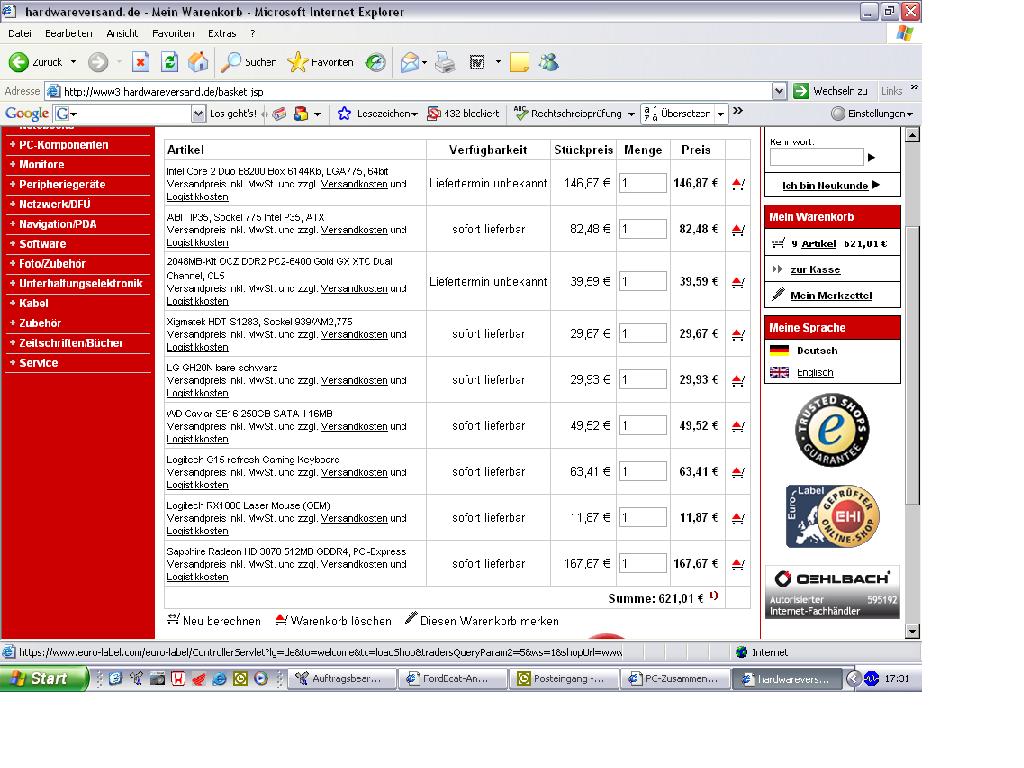Click the yellow Discuss note icon
The width and height of the screenshot is (1024, 768).
(519, 62)
